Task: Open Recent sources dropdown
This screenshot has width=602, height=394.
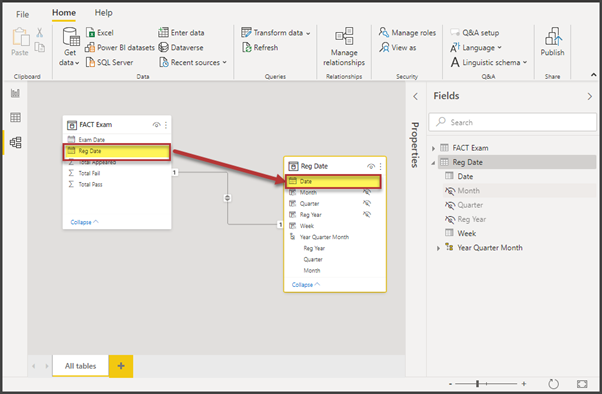Action: [x=193, y=62]
